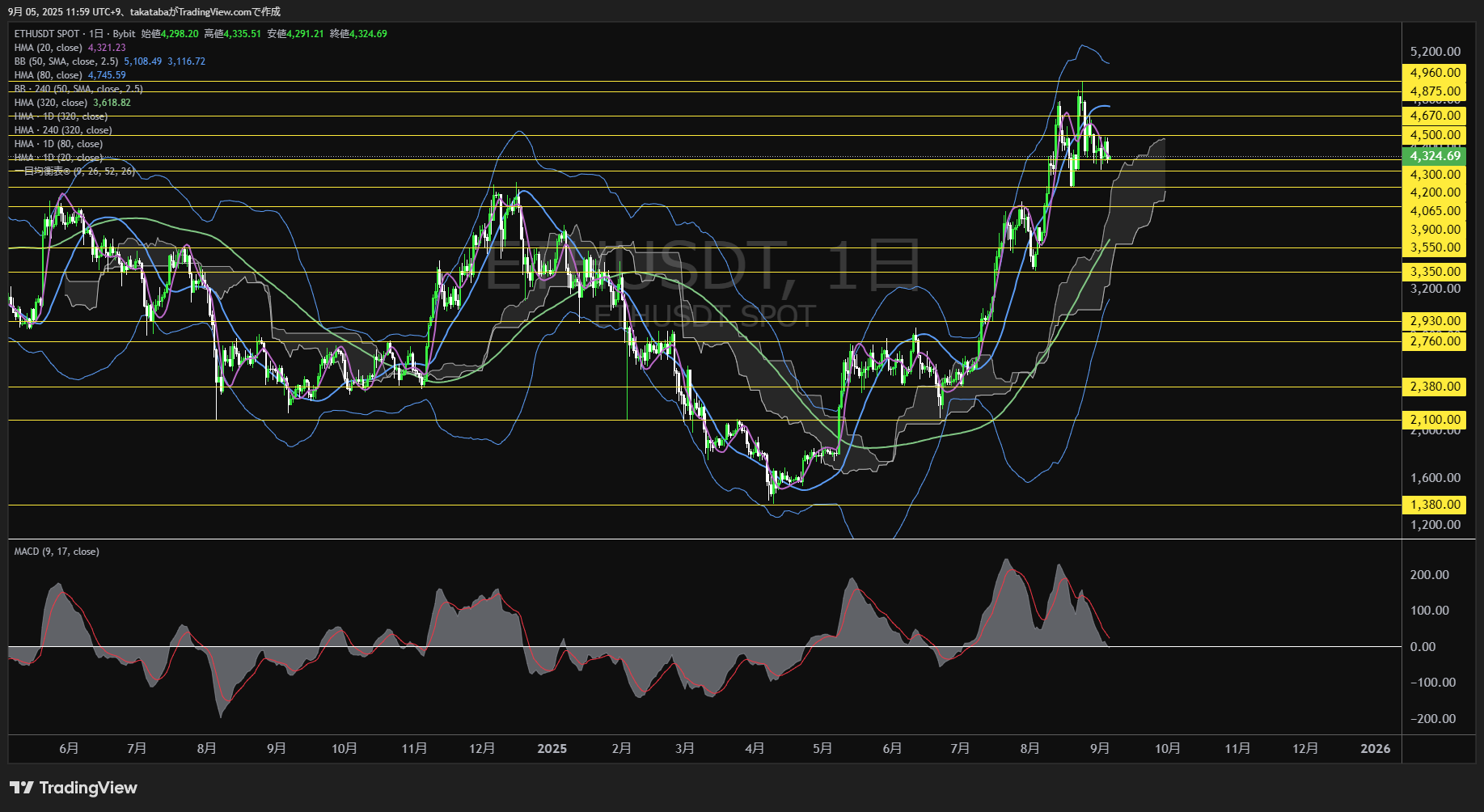Select the MACD axis value −200.00

pos(1433,719)
